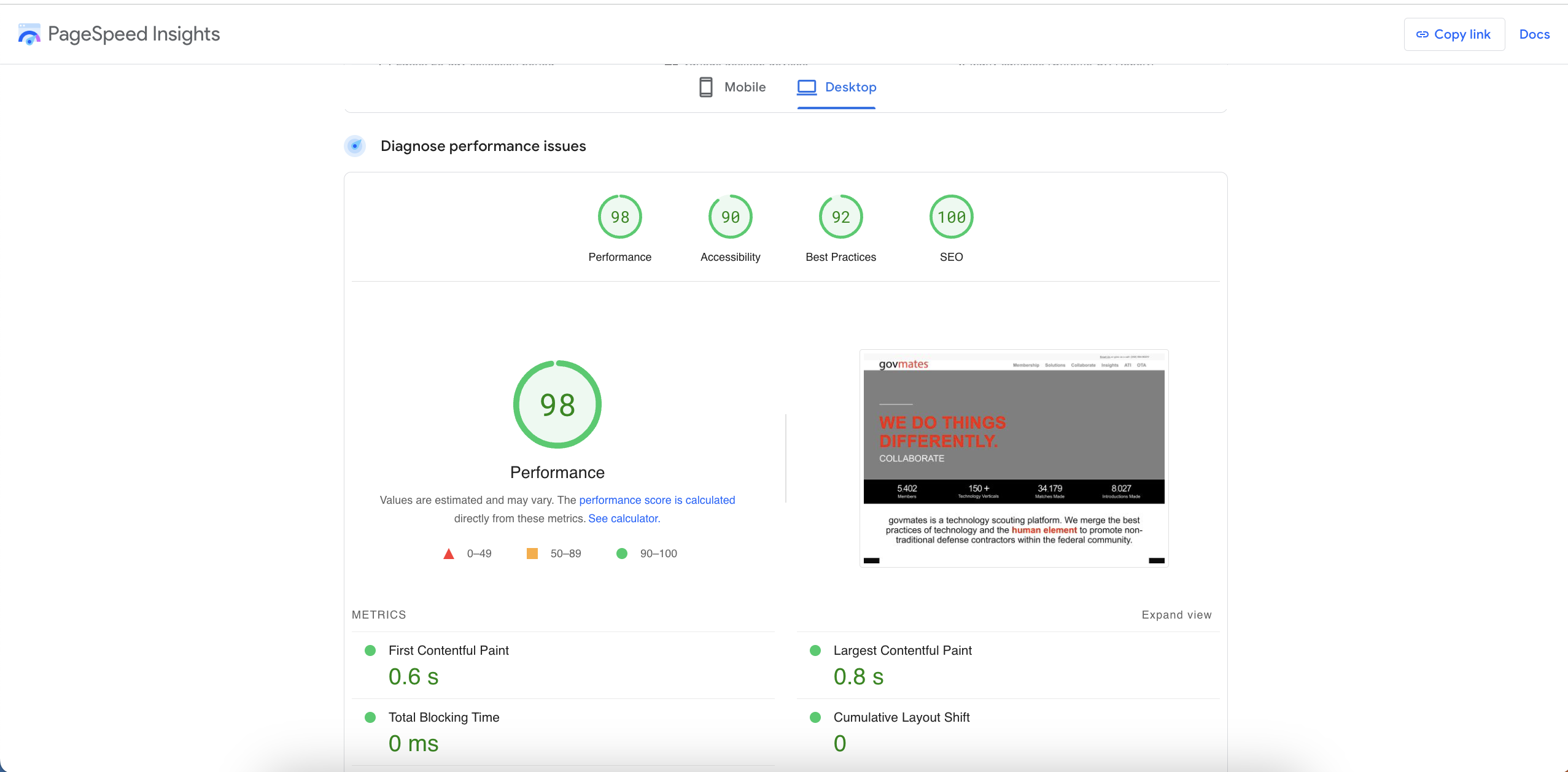Click the PageSpeed Insights logo icon
Image resolution: width=1568 pixels, height=772 pixels.
pos(29,34)
